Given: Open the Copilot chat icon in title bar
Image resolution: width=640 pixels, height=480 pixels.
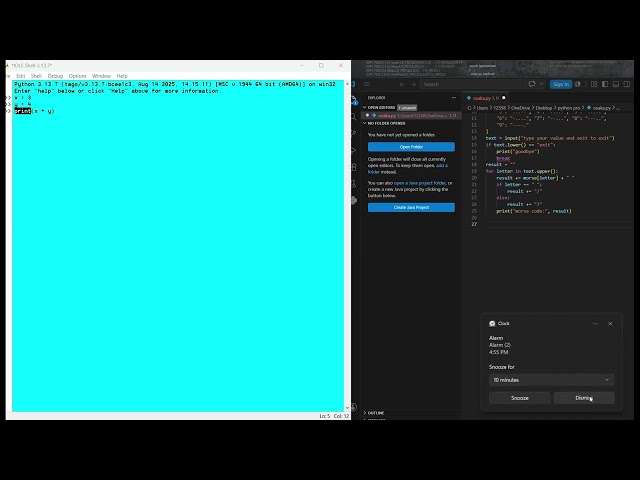Looking at the screenshot, I should [532, 84].
